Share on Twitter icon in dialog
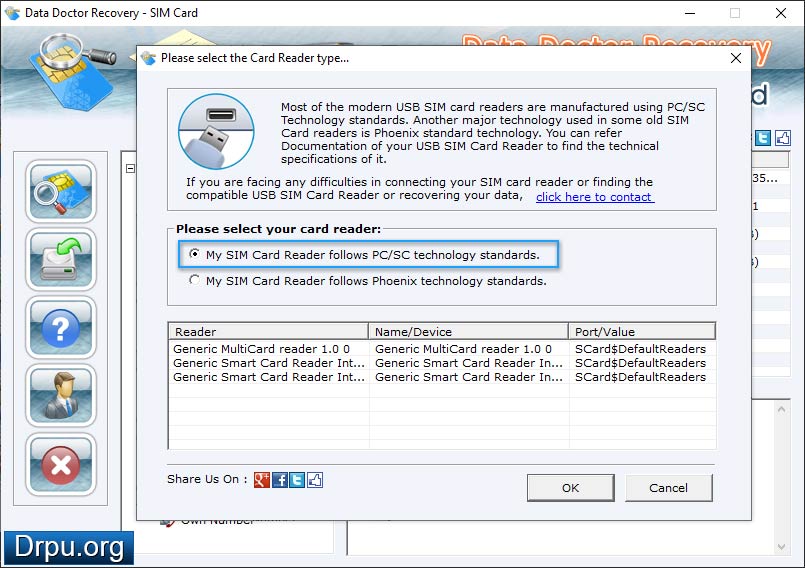Screen dimensions: 805x568 click(297, 480)
